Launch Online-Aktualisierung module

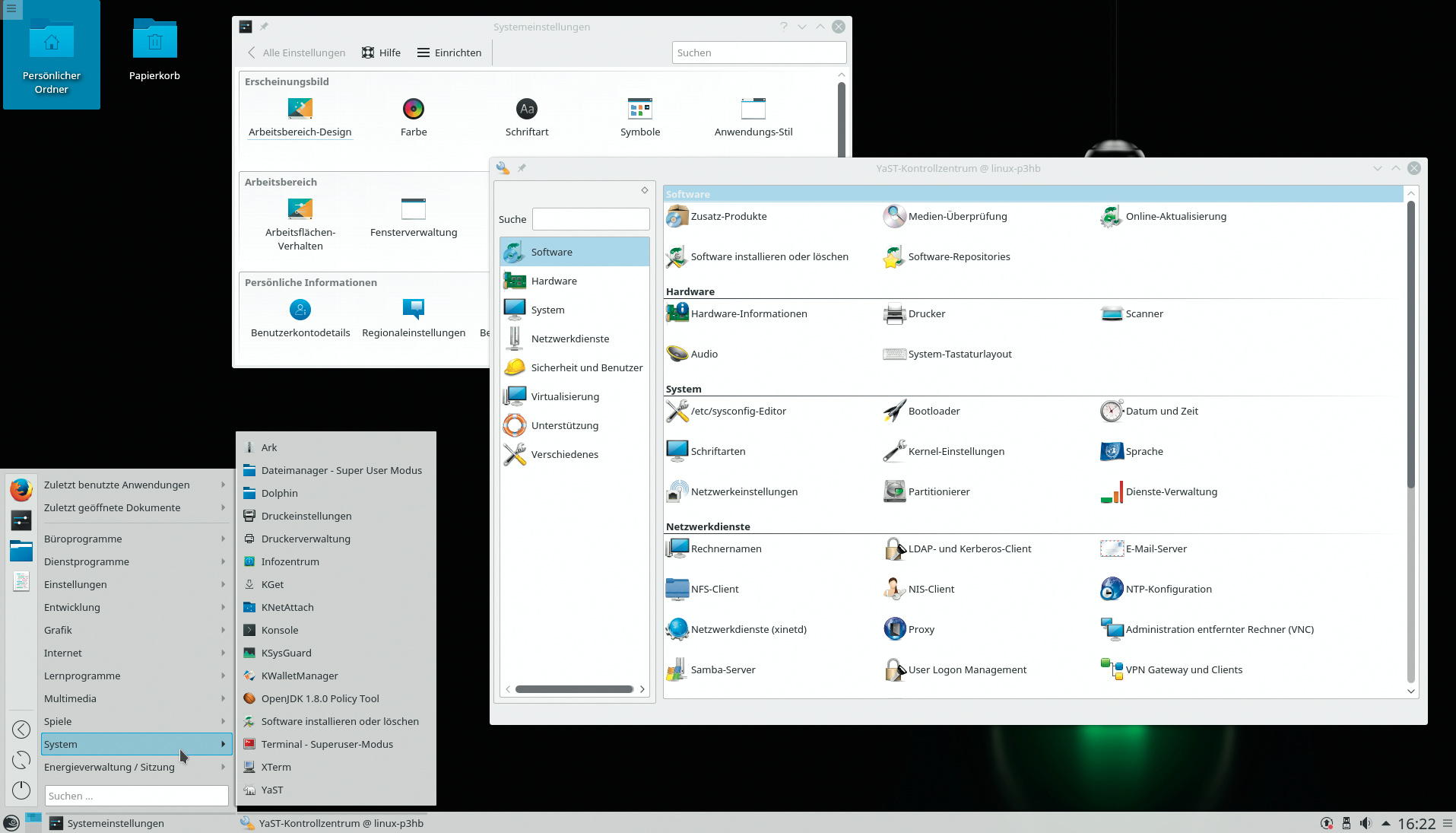click(1111, 217)
